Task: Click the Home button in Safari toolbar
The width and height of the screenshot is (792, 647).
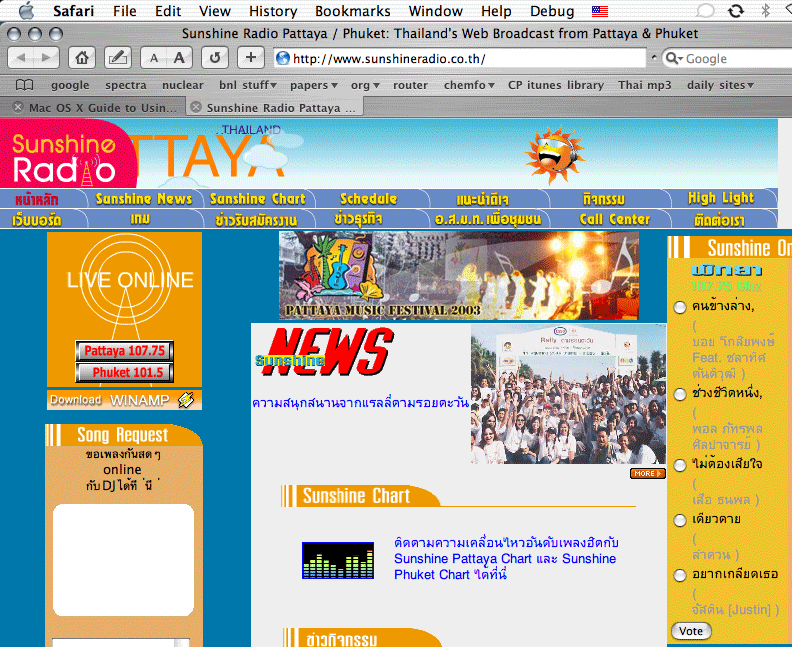Action: 83,58
